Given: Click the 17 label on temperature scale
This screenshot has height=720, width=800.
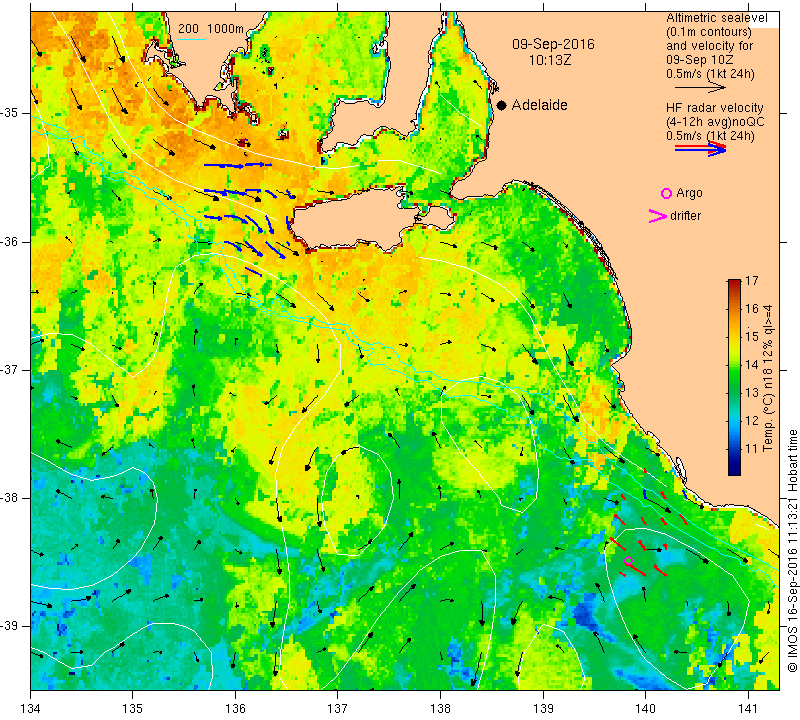Looking at the screenshot, I should point(752,281).
